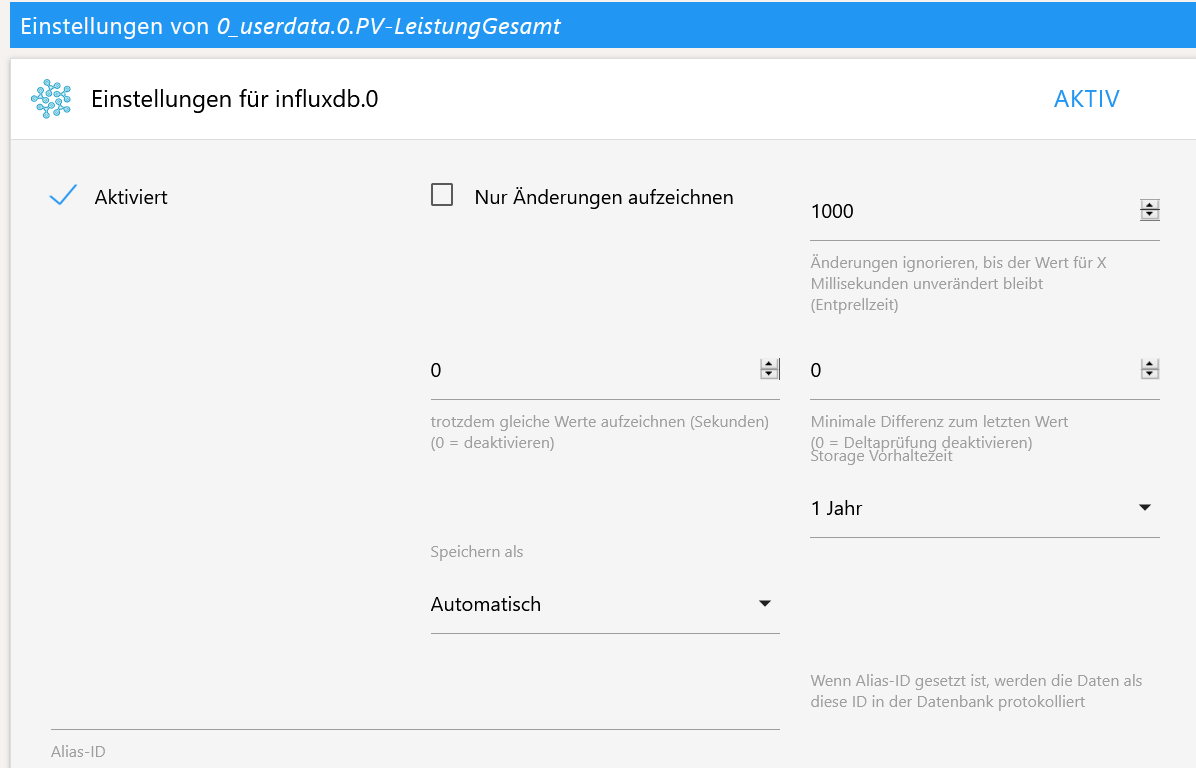Viewport: 1196px width, 768px height.
Task: Increase Minimale Differenz using up arrow
Action: (x=1150, y=365)
